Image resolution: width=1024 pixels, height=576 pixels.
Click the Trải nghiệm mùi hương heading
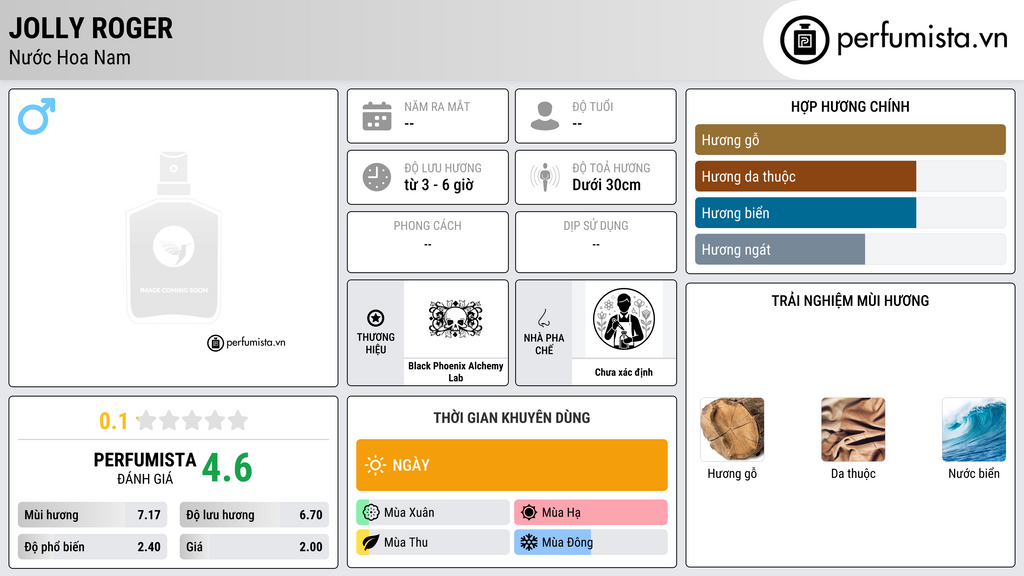850,301
